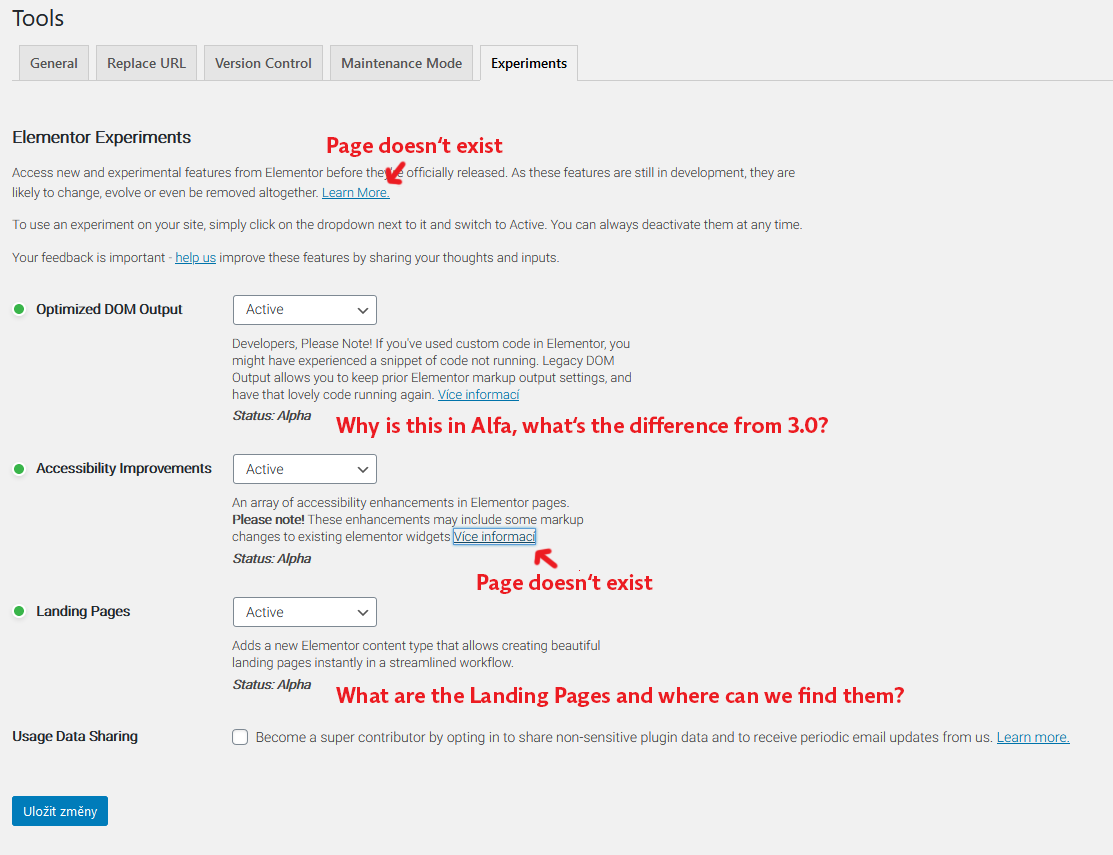Enable the Usage Data Sharing checkbox
This screenshot has height=855, width=1113.
click(239, 737)
